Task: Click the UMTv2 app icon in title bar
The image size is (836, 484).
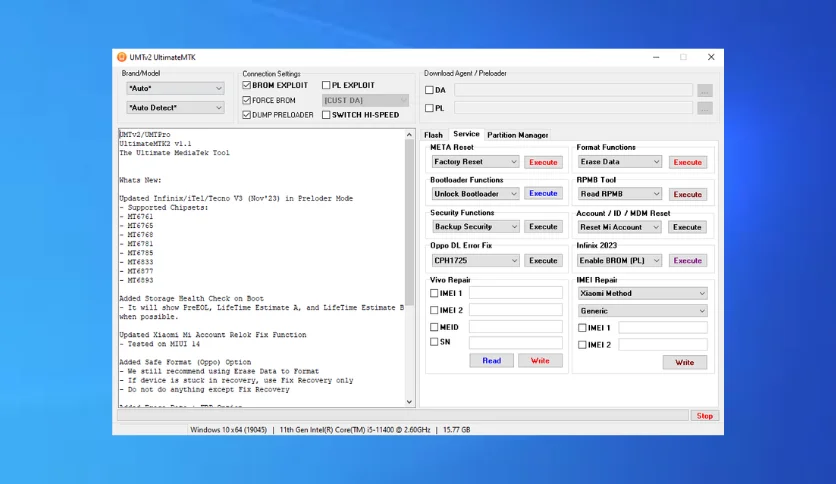Action: tap(122, 57)
